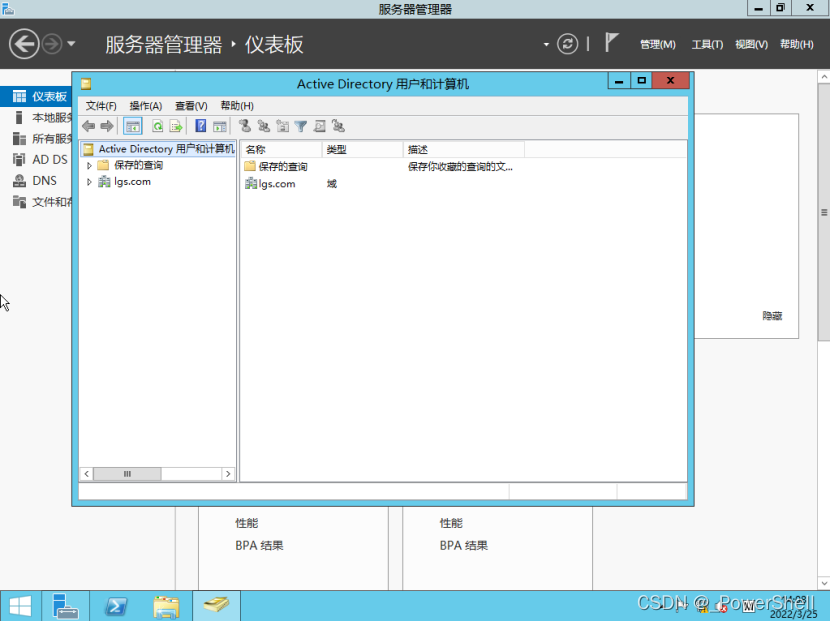Select 保存的查询 in the tree

138,166
